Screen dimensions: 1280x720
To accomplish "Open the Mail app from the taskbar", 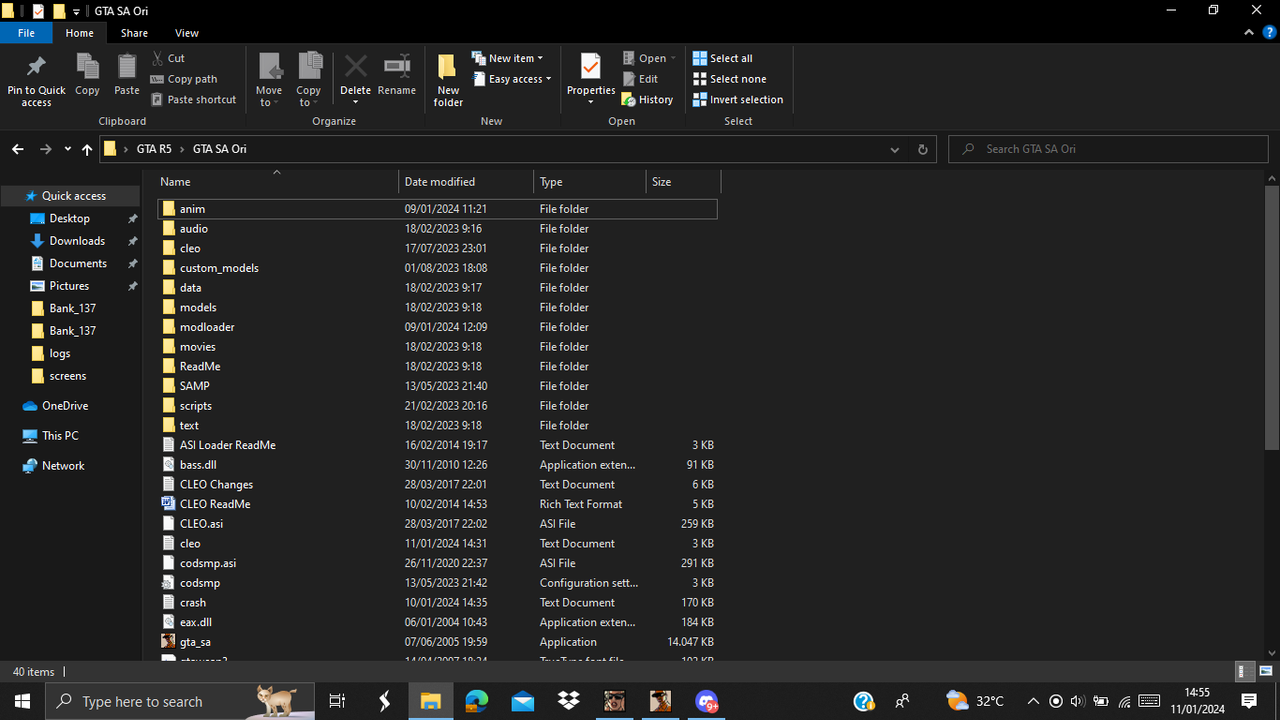I will coord(522,701).
